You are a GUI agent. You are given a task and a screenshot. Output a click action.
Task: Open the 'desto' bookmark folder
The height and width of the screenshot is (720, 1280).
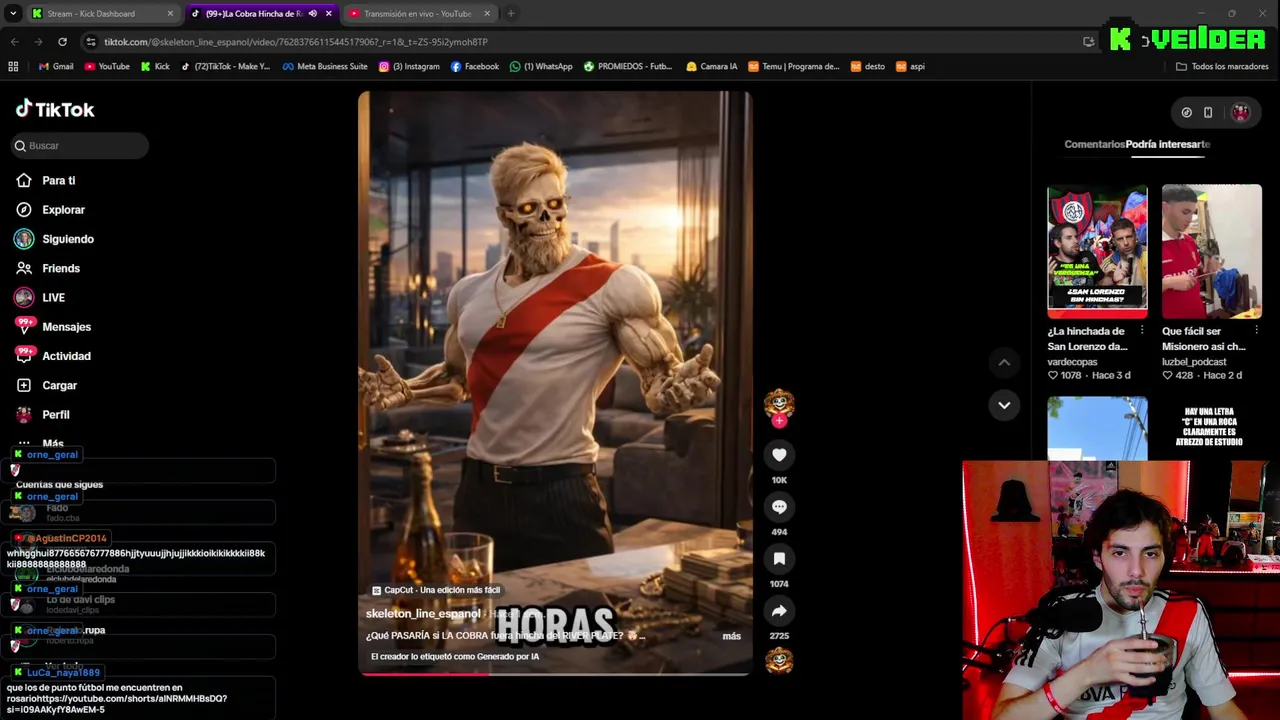(868, 67)
